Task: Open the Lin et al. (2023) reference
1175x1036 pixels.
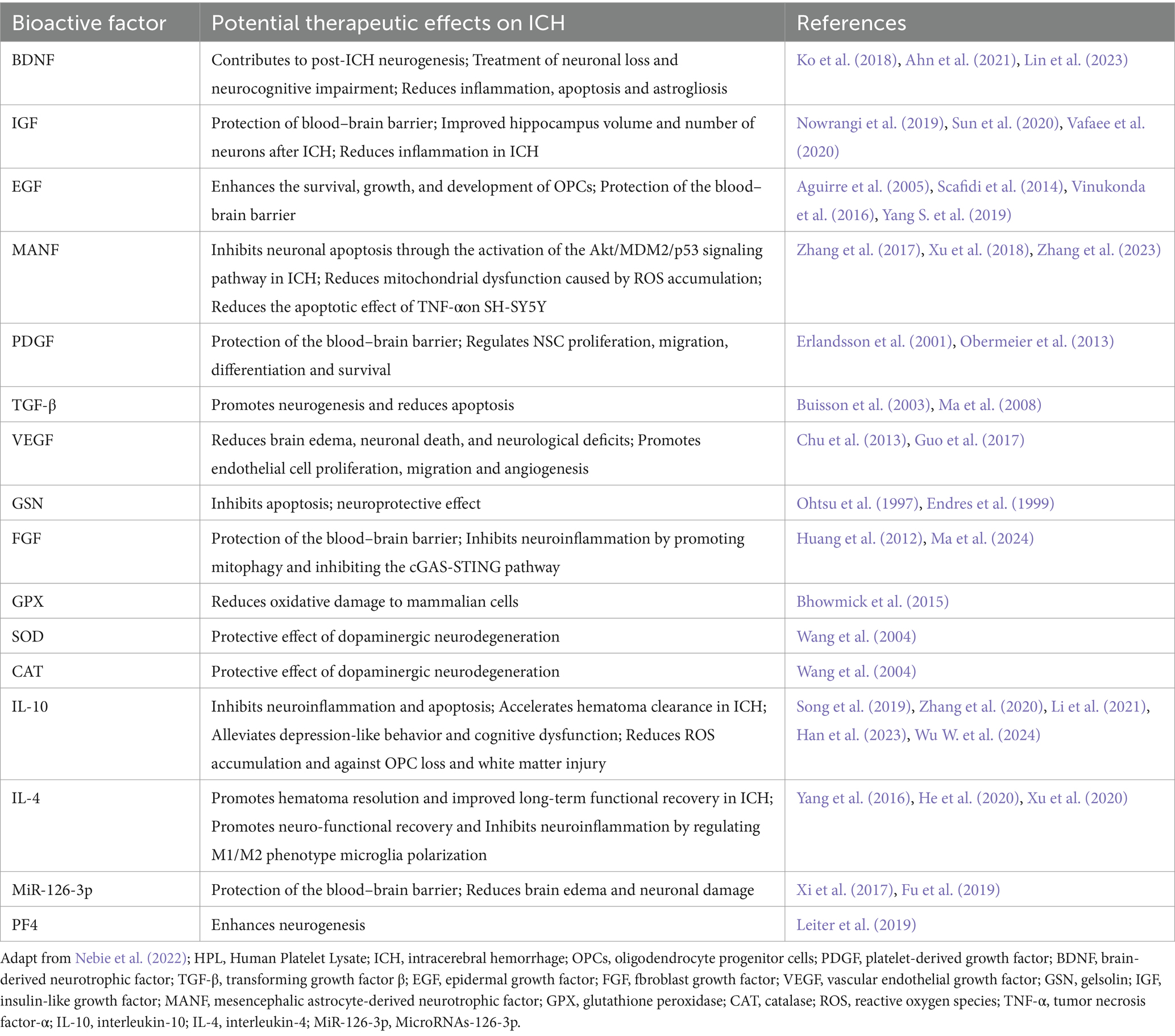Action: pyautogui.click(x=1076, y=60)
